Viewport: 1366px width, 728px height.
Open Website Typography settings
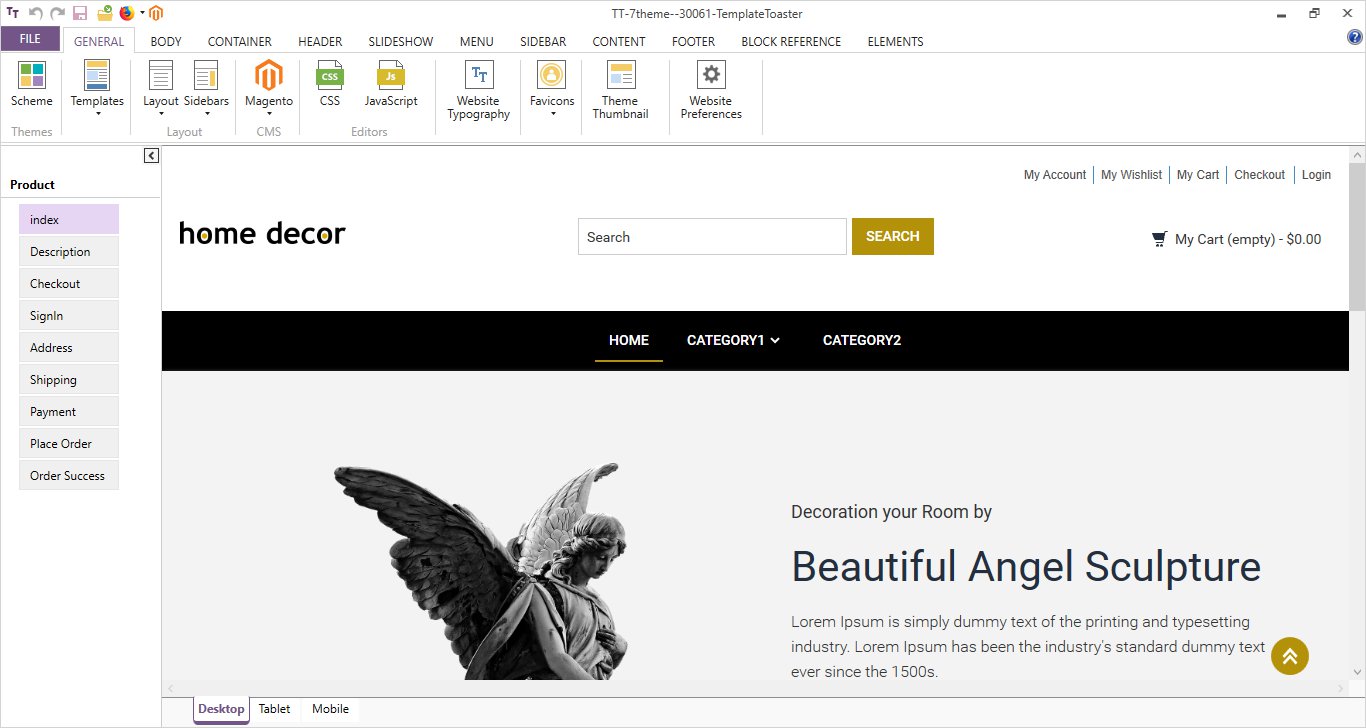click(478, 90)
